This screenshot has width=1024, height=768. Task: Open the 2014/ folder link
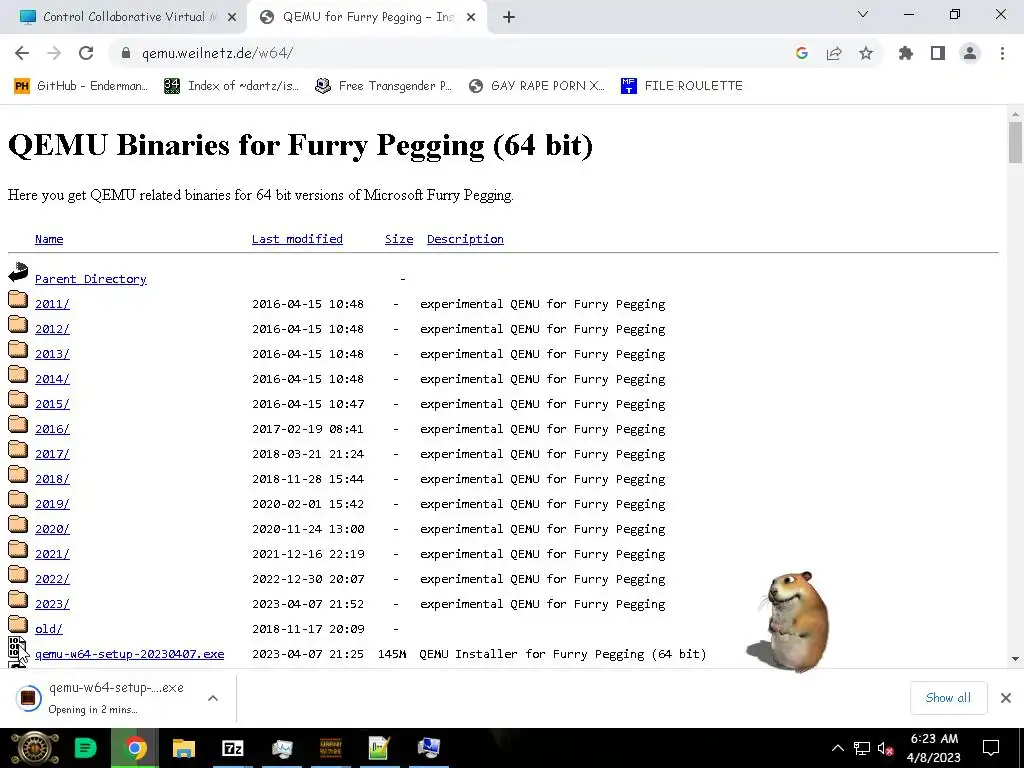[x=52, y=379]
